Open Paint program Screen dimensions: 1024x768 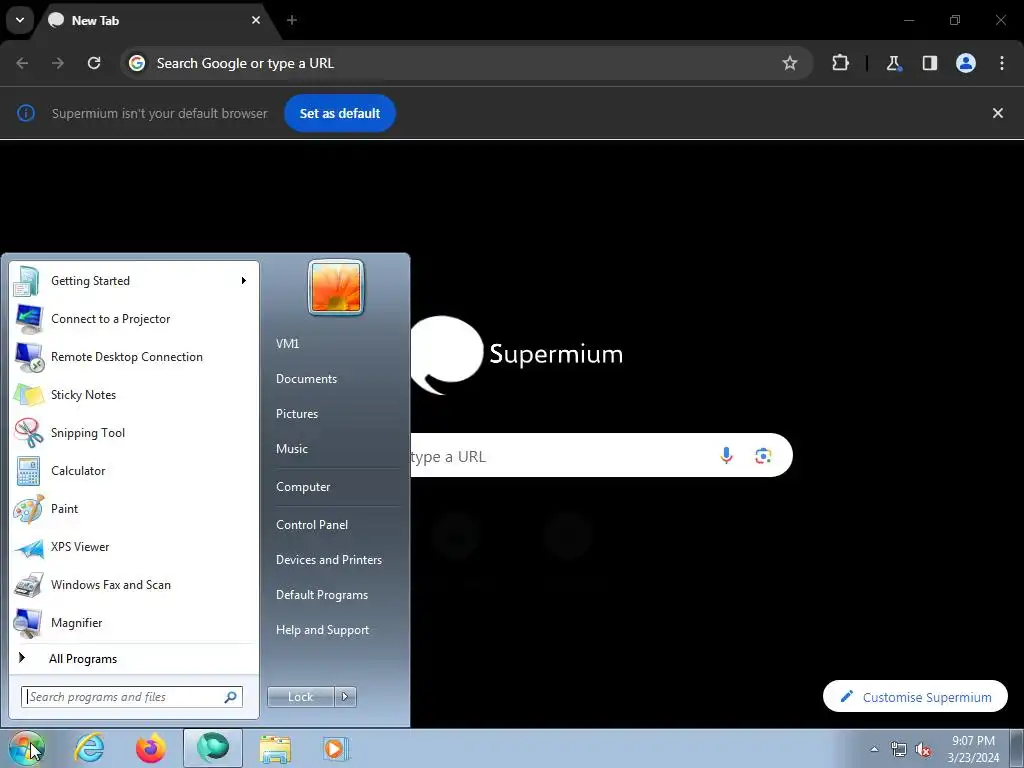coord(134,509)
